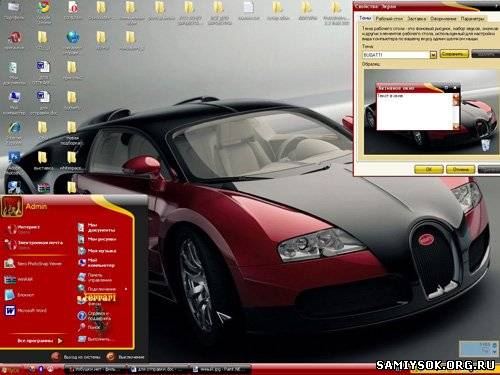Click Отмена in the display properties dialog
Screen dimensions: 500x375
pyautogui.click(x=460, y=169)
